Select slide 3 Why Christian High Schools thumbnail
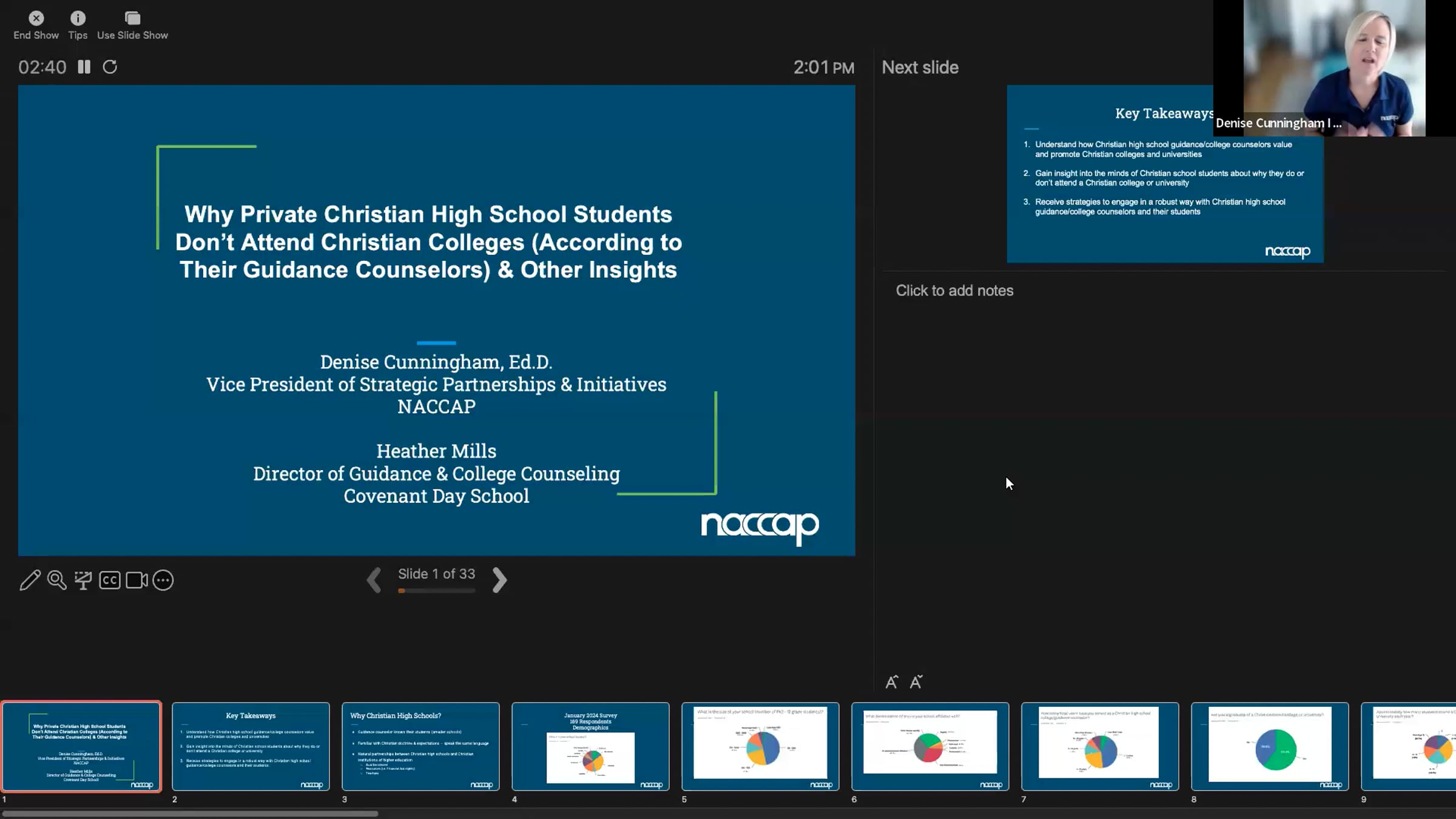The height and width of the screenshot is (819, 1456). click(x=421, y=746)
